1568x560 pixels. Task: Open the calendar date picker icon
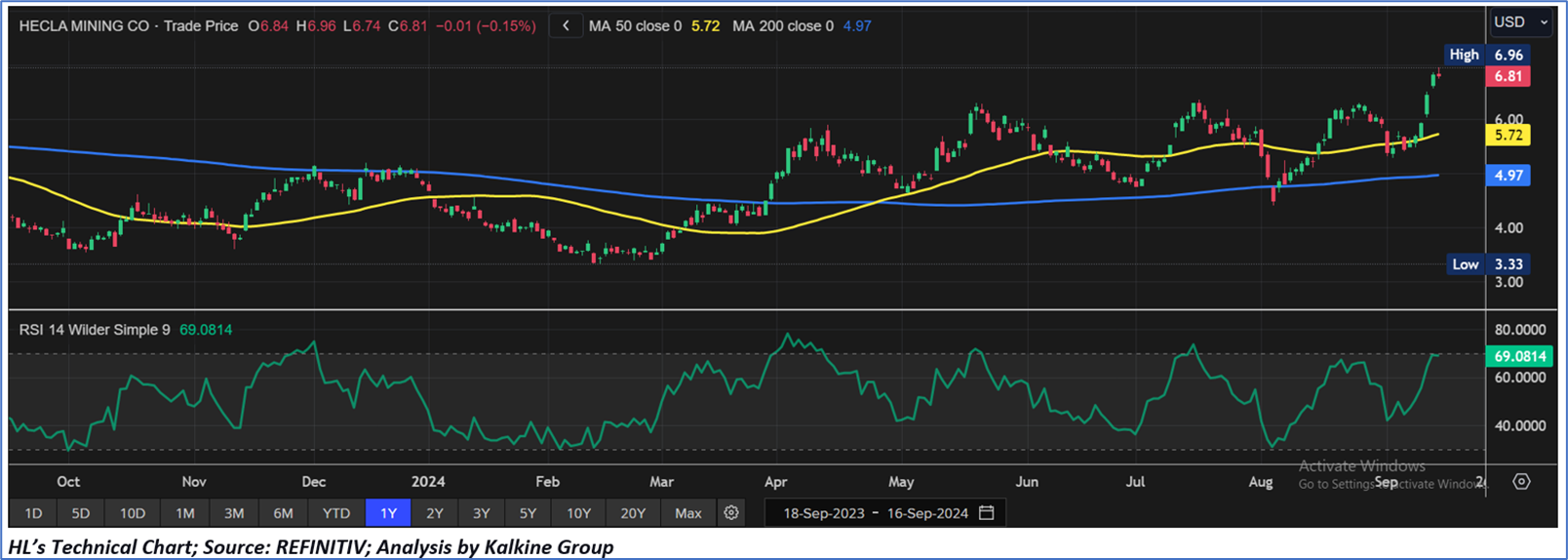(x=987, y=512)
